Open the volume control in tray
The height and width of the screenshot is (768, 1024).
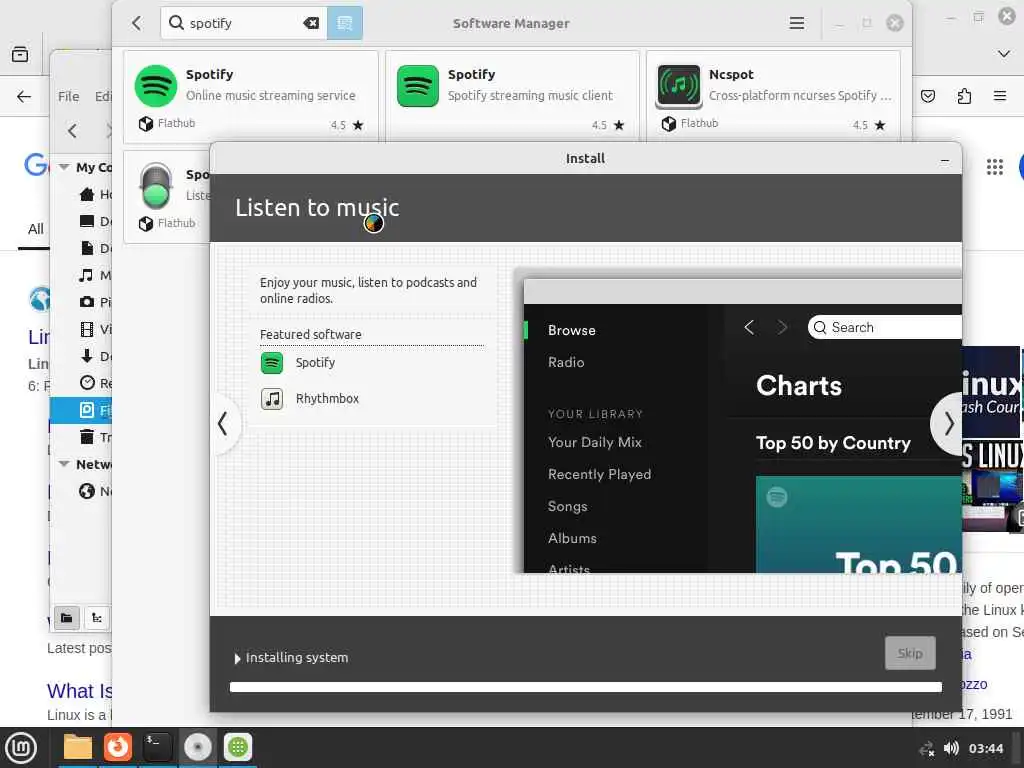pyautogui.click(x=951, y=748)
